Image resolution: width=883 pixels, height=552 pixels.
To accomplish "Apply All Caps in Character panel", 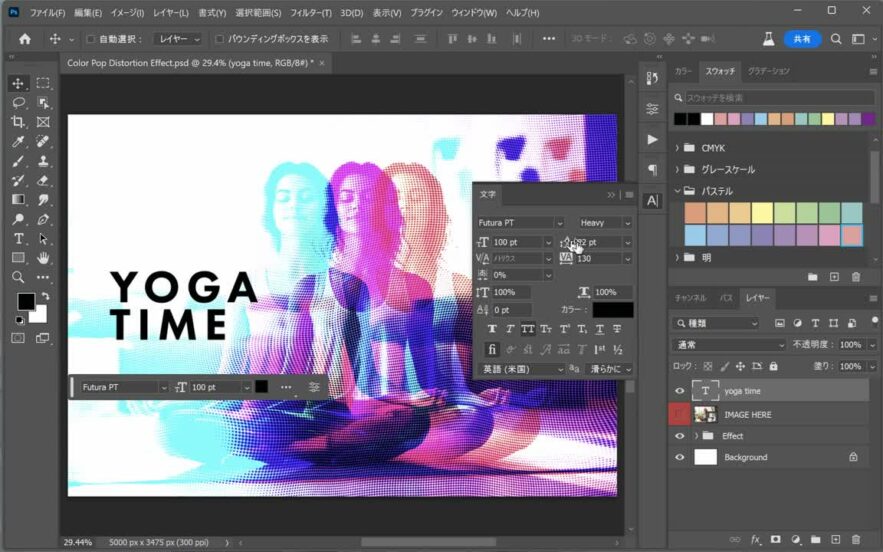I will click(x=526, y=329).
